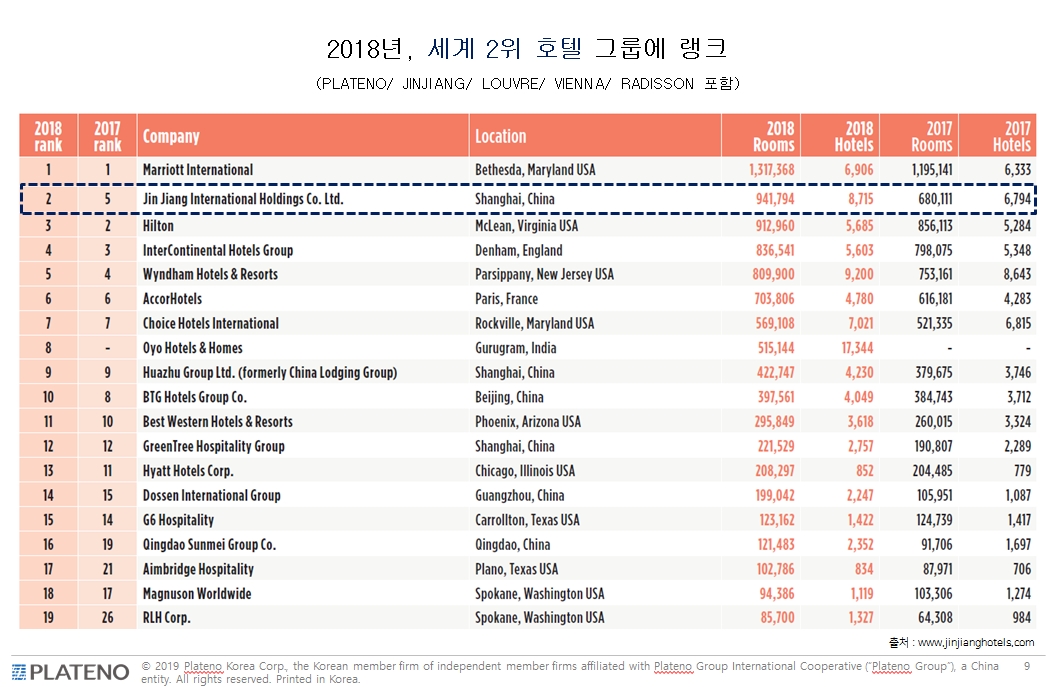Image resolution: width=1051 pixels, height=687 pixels.
Task: Select Hyatt Hotels Corp. cell
Action: coord(188,471)
